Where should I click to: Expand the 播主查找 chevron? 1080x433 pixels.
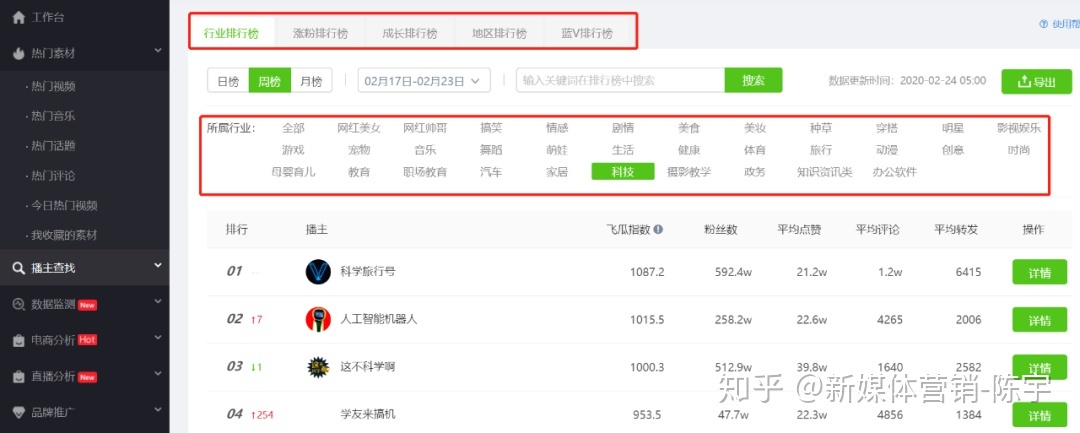coord(158,265)
